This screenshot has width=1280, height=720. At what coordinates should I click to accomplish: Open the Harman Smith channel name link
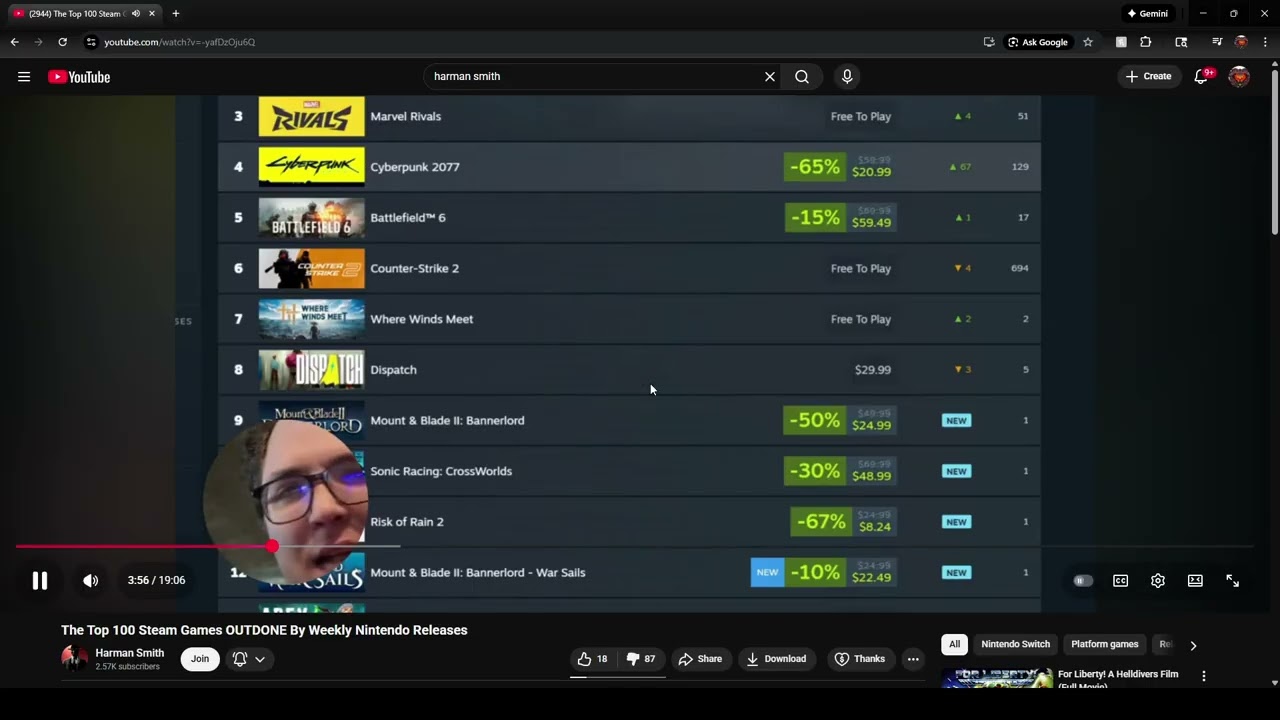click(x=130, y=653)
